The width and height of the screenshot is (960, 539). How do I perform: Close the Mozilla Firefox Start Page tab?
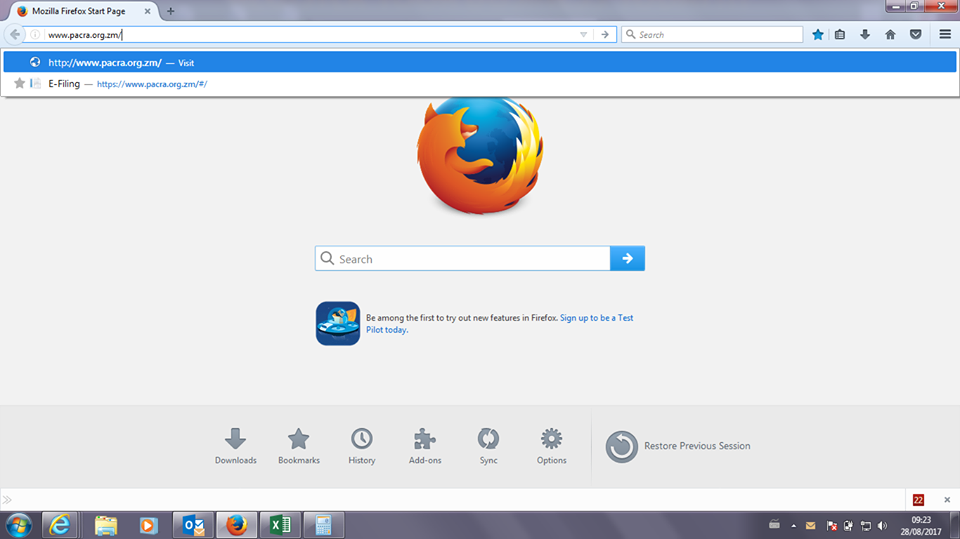click(x=148, y=11)
